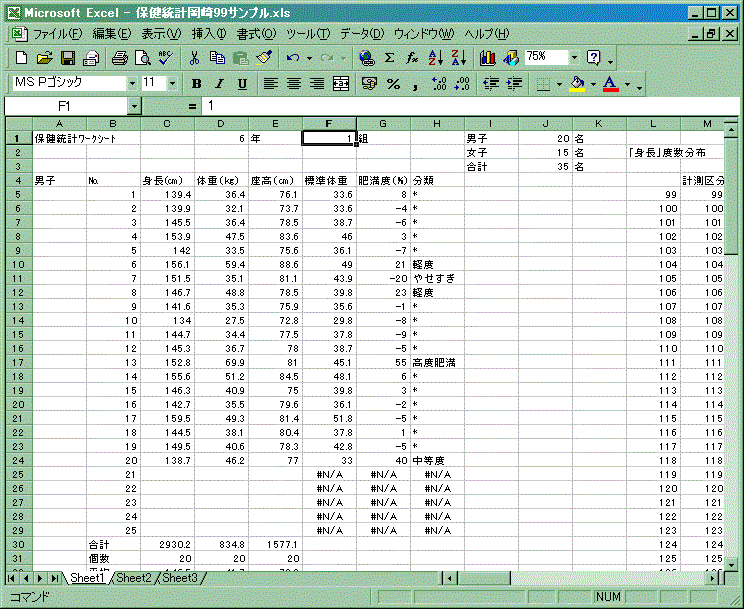Apply AutoSum with the sigma icon
744x609 pixels.
point(390,58)
